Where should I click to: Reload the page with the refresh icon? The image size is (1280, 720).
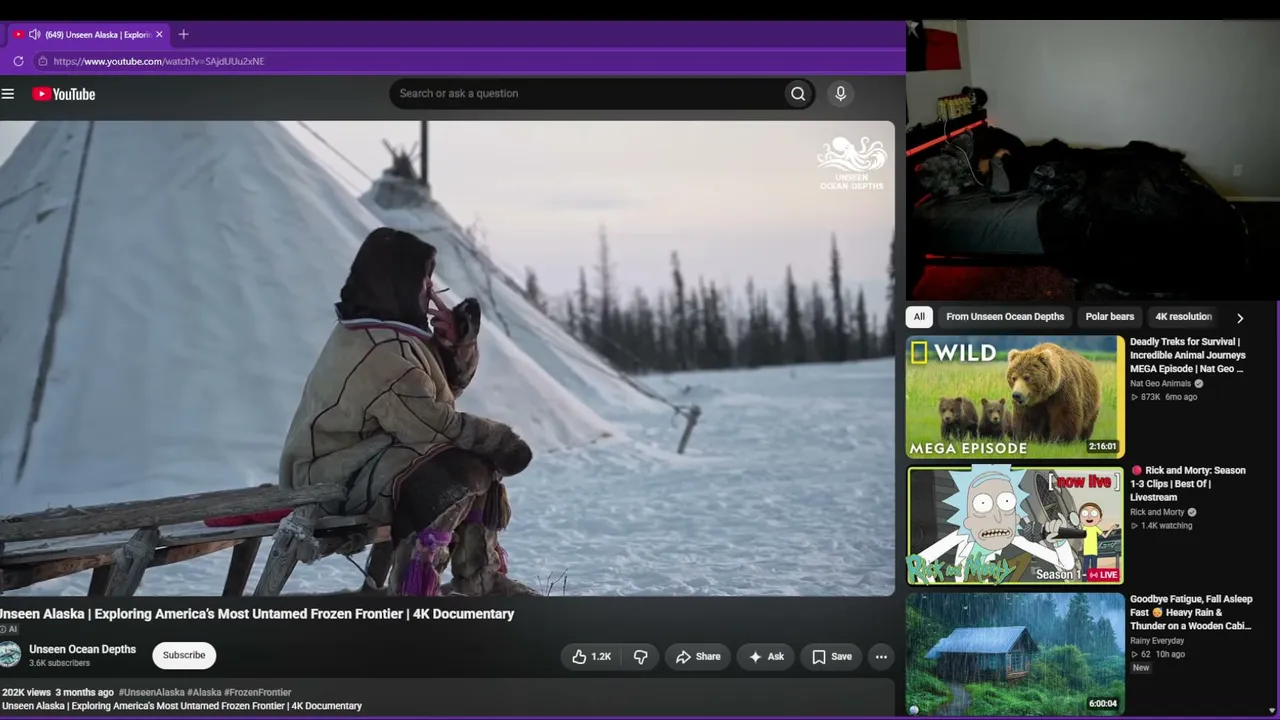click(18, 61)
